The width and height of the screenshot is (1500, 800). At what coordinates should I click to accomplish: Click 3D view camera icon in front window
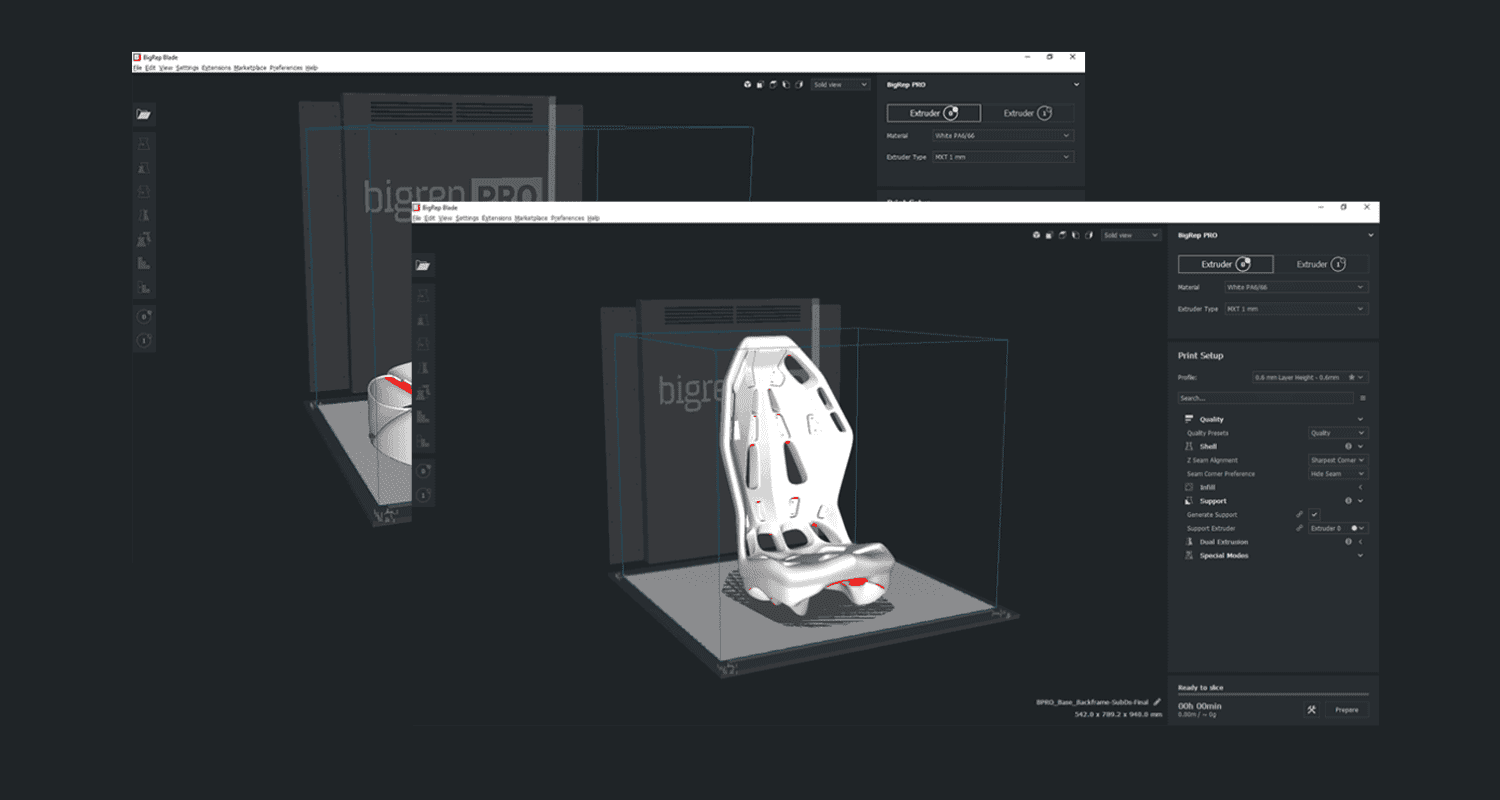1037,235
